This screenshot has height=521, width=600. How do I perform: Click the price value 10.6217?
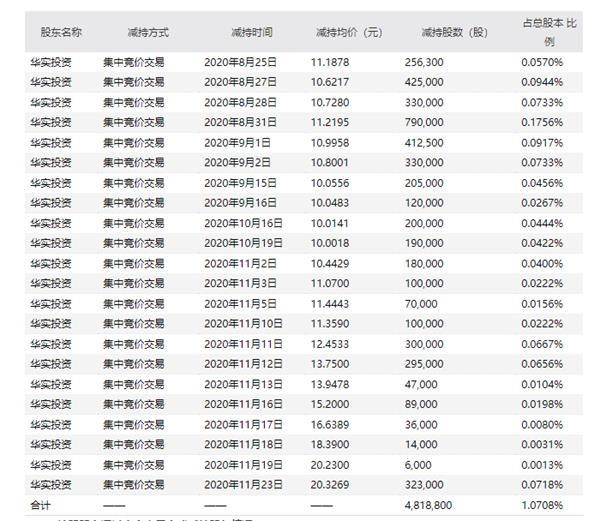[x=330, y=82]
